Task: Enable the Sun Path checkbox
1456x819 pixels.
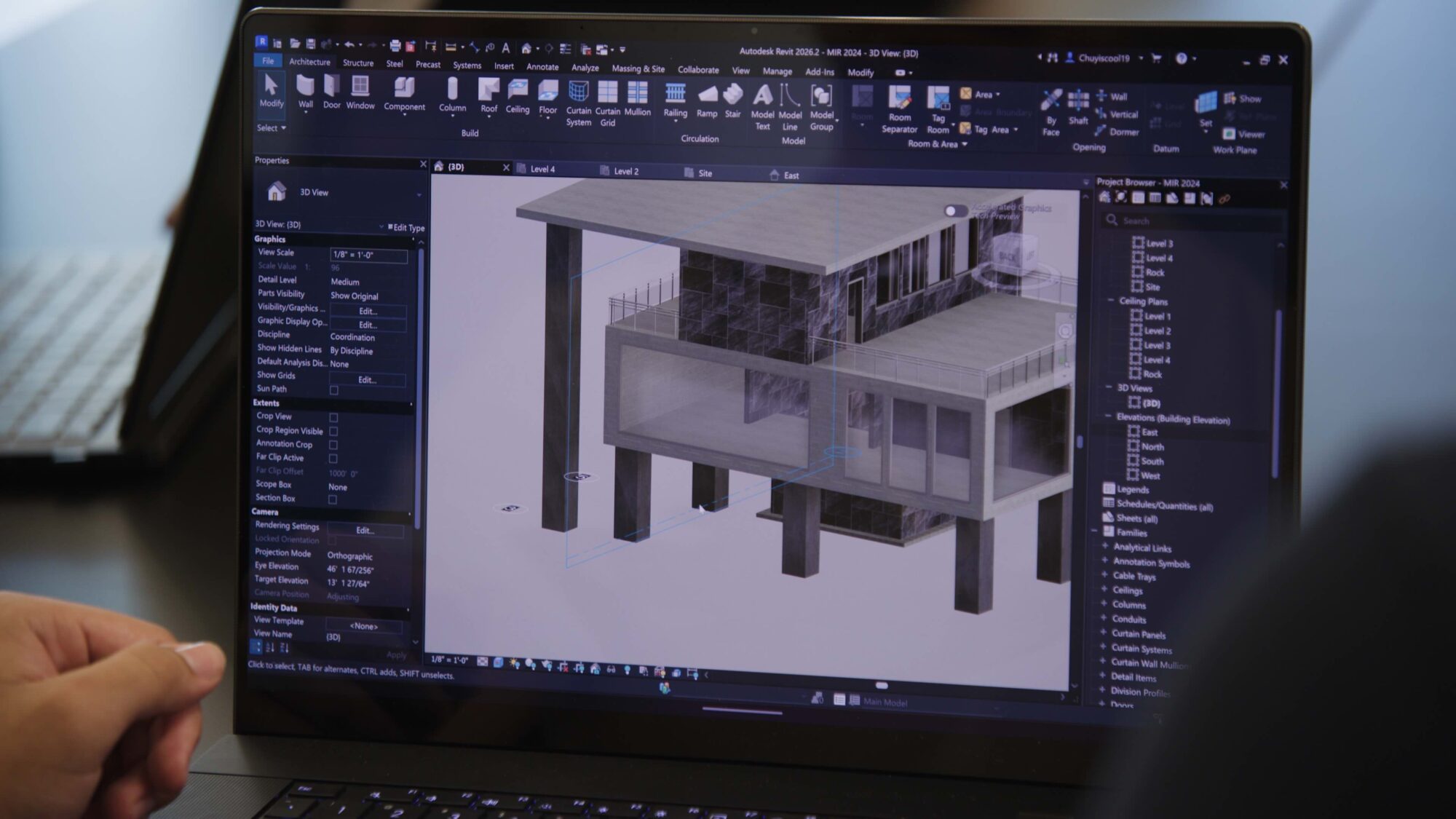Action: point(334,390)
